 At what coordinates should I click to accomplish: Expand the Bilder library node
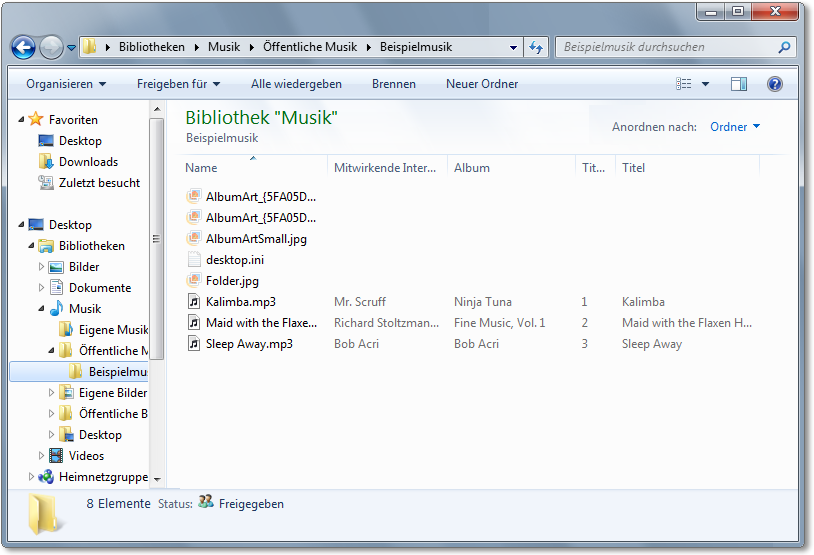[42, 267]
